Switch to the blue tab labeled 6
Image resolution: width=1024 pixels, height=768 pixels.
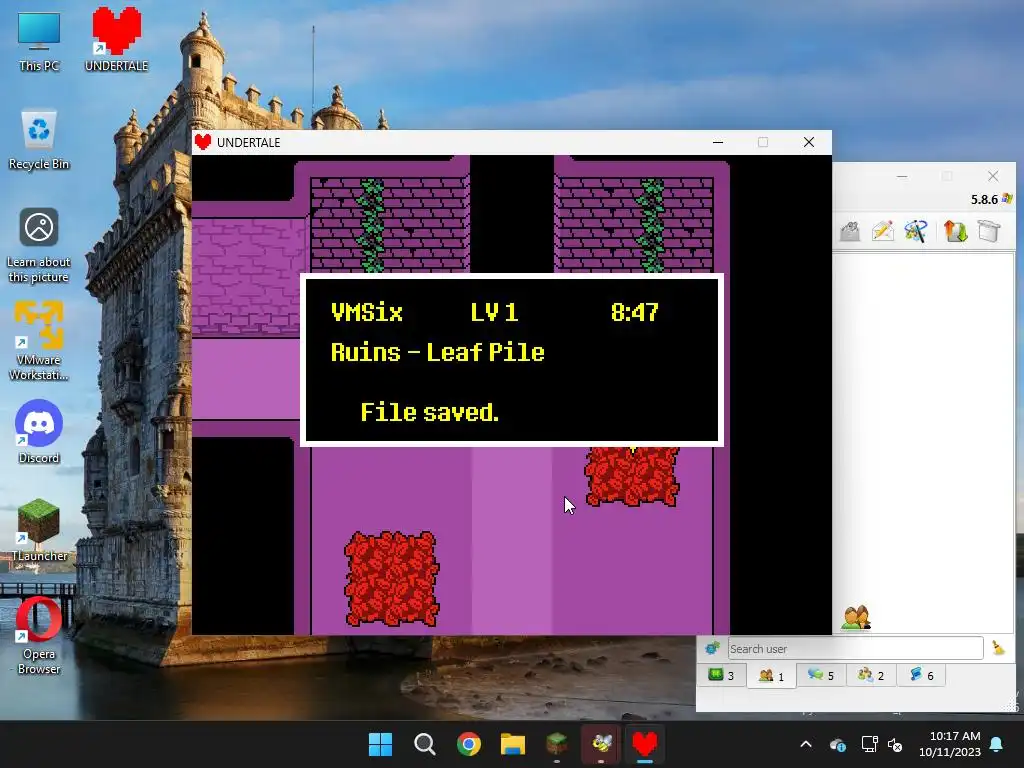[x=921, y=675]
